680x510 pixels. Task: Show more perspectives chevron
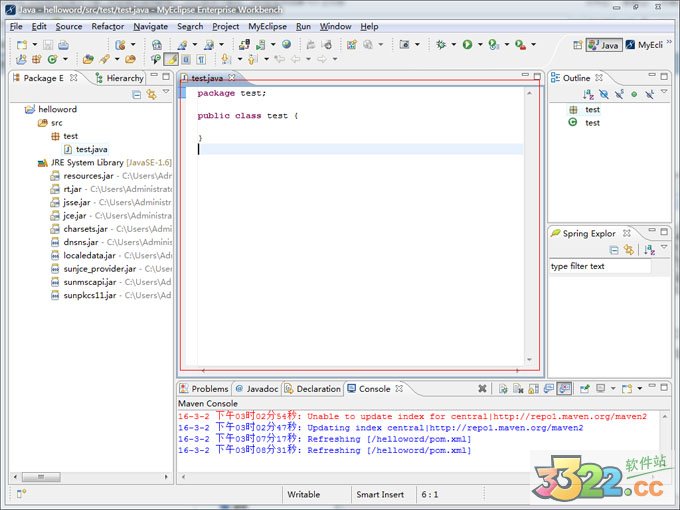click(669, 42)
